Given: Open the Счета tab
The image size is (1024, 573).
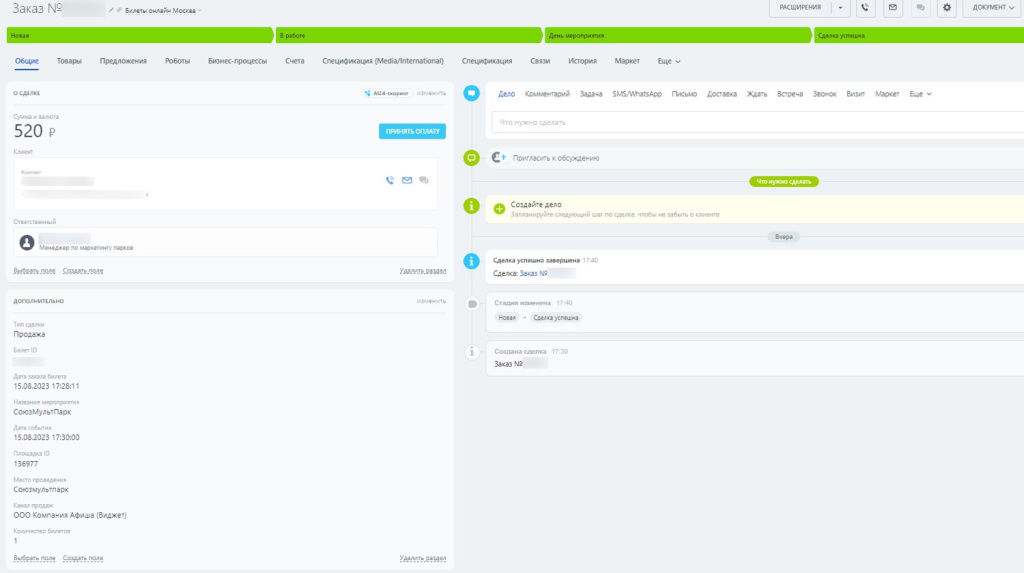Looking at the screenshot, I should point(295,61).
